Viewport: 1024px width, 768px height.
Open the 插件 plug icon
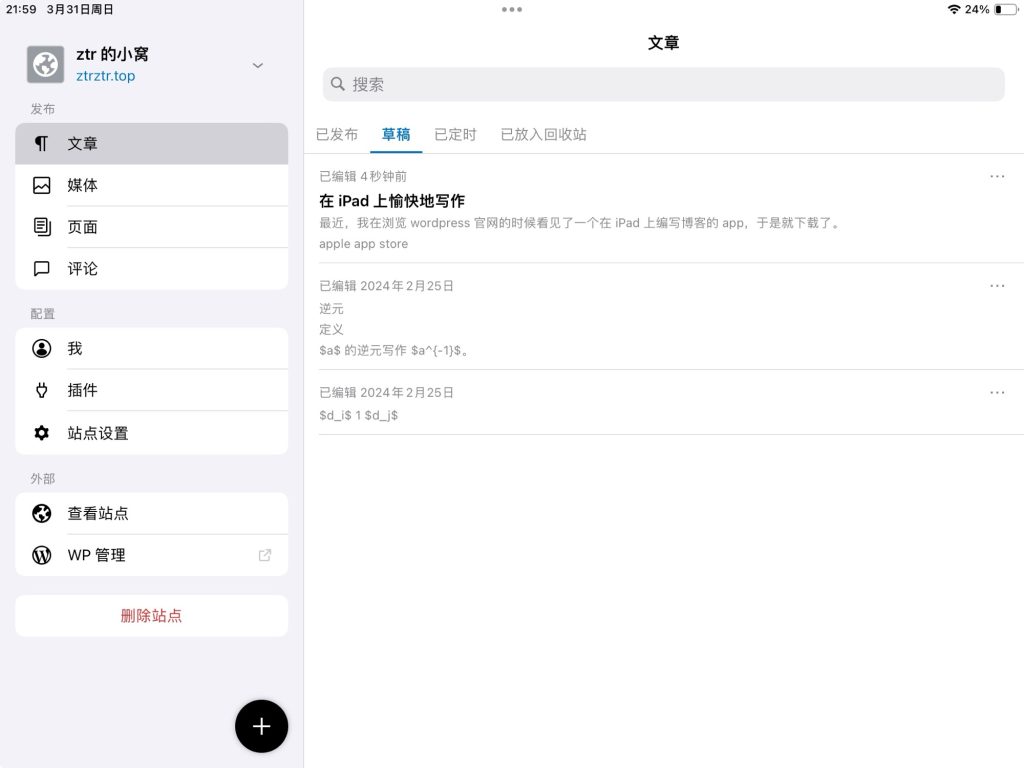(x=41, y=390)
